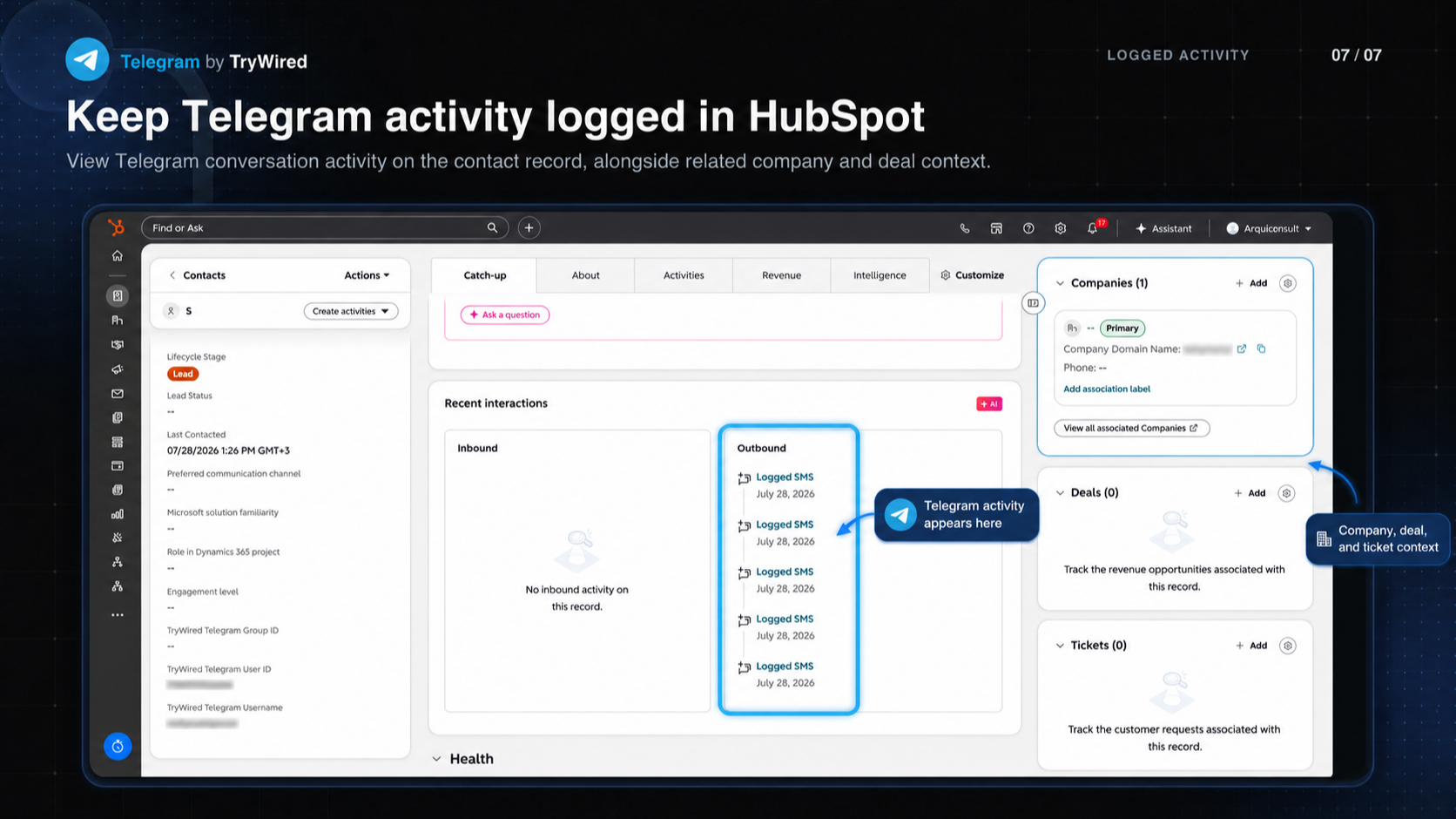The width and height of the screenshot is (1456, 819).
Task: Collapse the Deals (0) section
Action: (x=1060, y=493)
